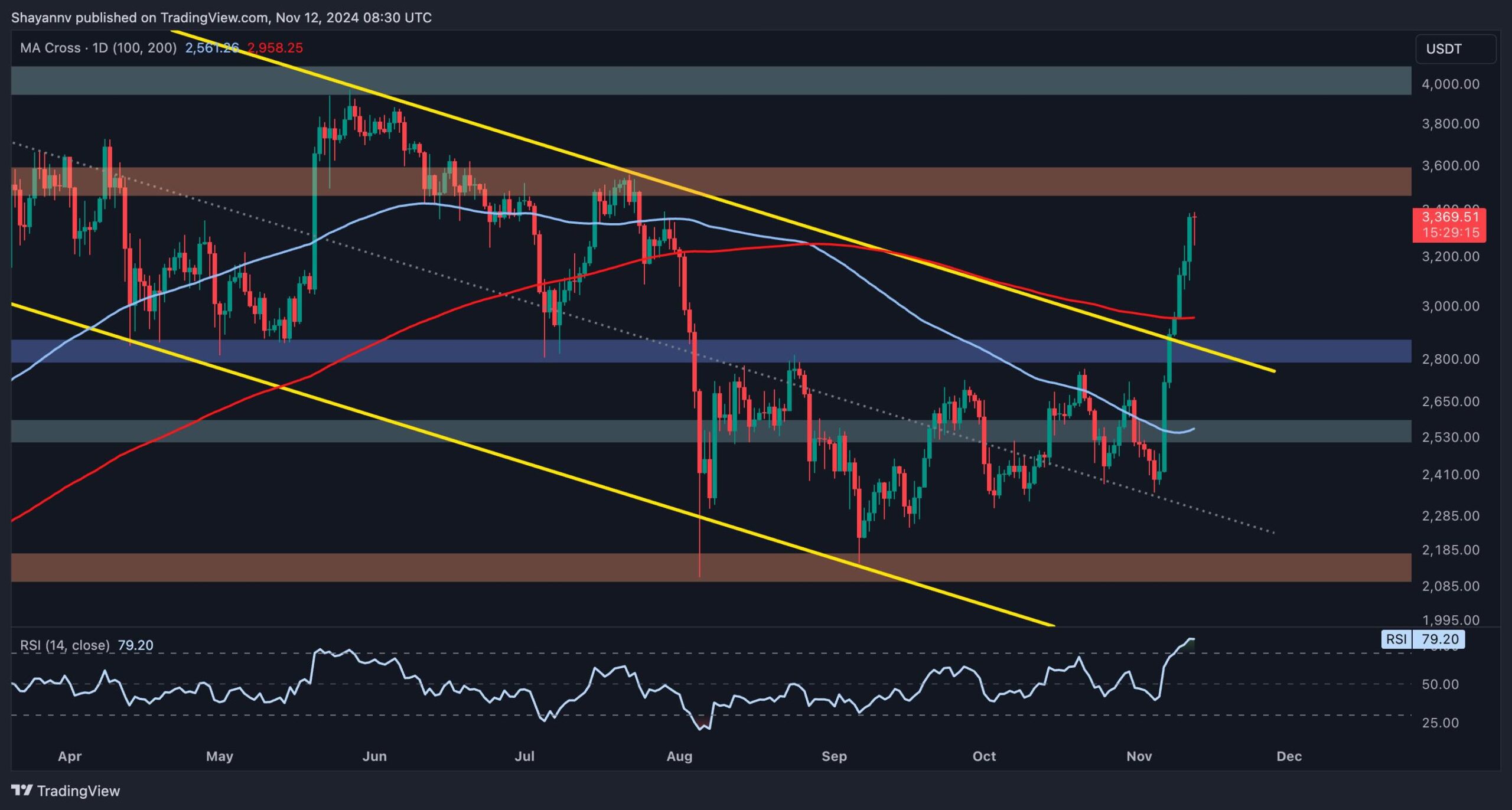This screenshot has width=1512, height=810.
Task: Click the red 200 MA value 2,958.25
Action: coord(275,48)
